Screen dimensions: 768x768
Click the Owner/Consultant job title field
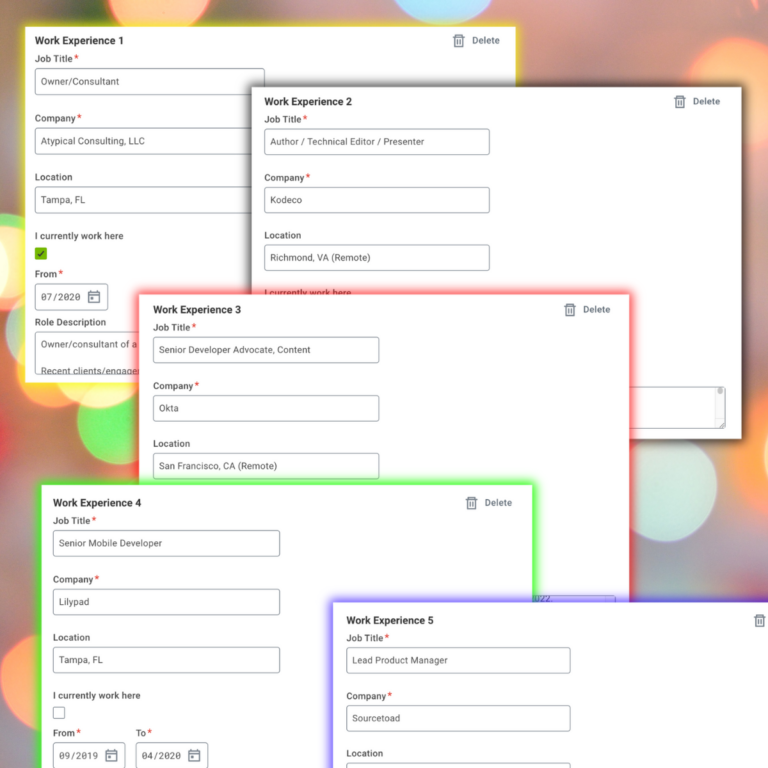point(149,82)
